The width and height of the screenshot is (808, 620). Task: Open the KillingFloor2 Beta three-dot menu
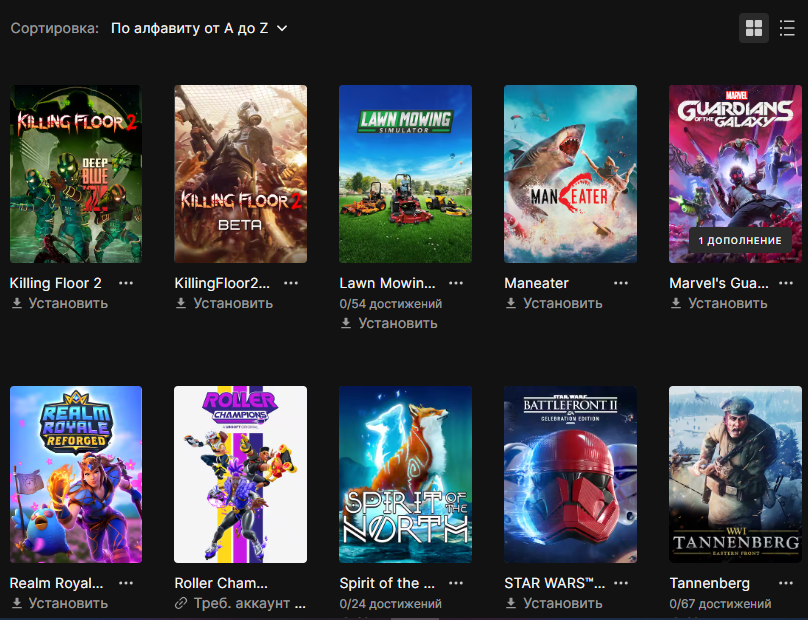click(x=291, y=283)
